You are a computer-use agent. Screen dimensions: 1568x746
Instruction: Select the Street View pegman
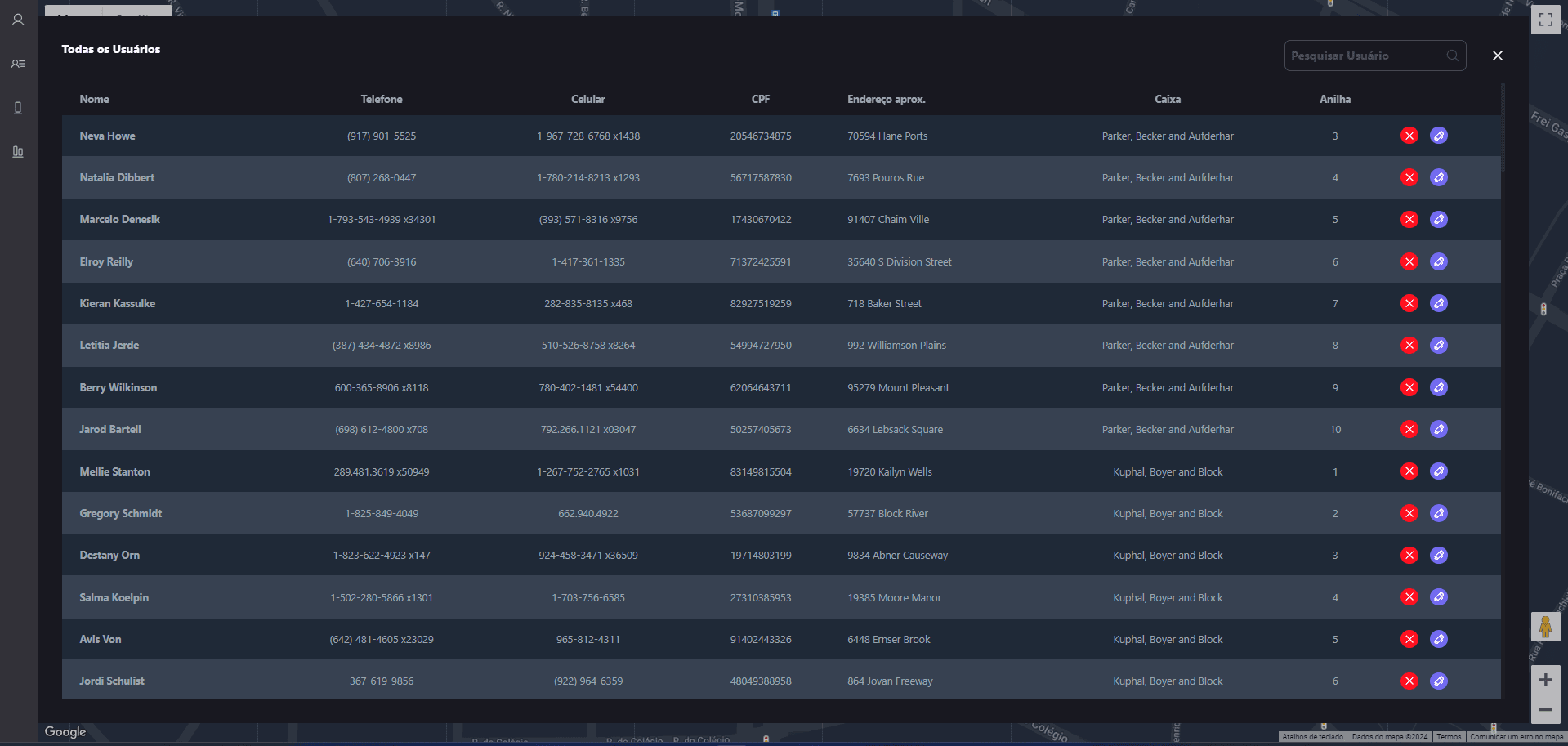click(x=1545, y=628)
